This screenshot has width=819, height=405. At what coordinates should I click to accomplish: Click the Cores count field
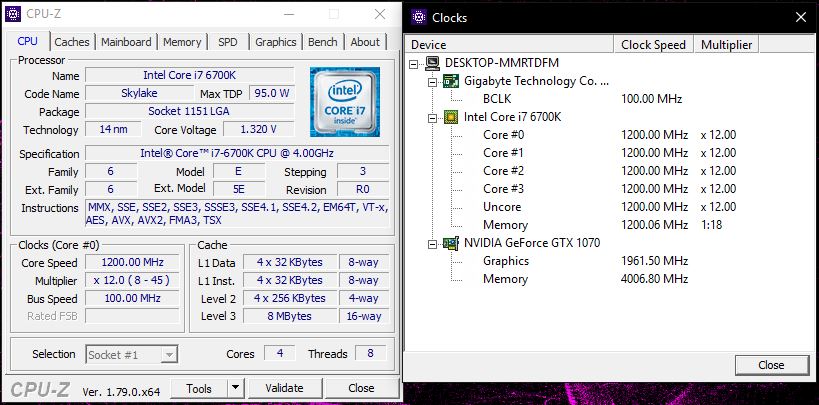click(279, 354)
